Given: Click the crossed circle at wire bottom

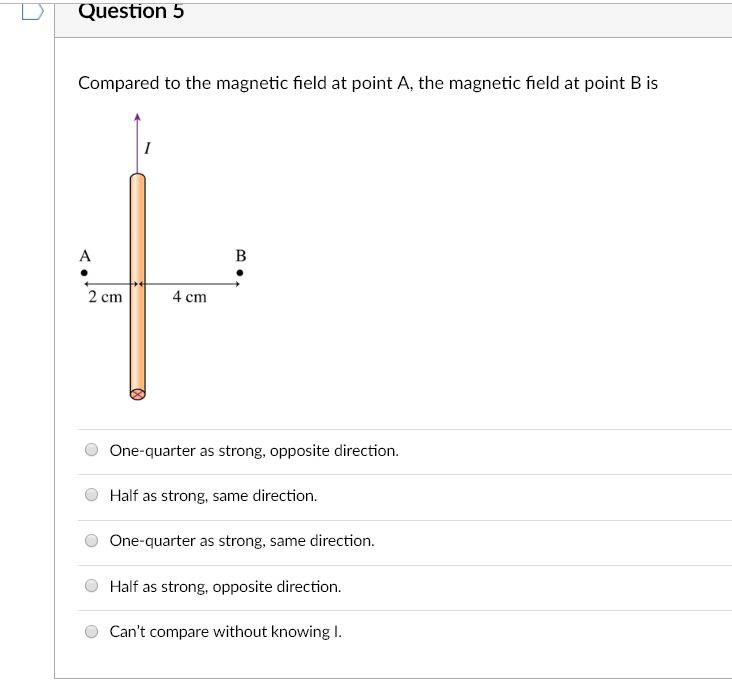Looking at the screenshot, I should (x=138, y=395).
